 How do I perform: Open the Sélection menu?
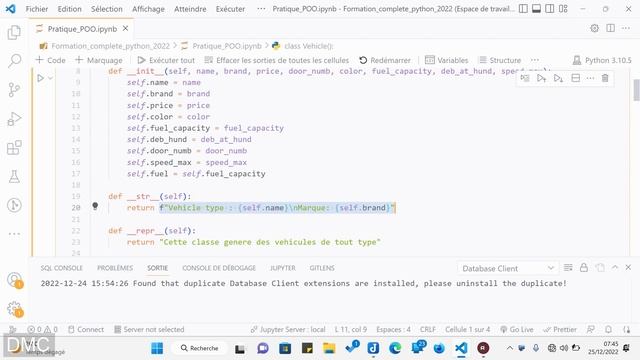(x=107, y=9)
